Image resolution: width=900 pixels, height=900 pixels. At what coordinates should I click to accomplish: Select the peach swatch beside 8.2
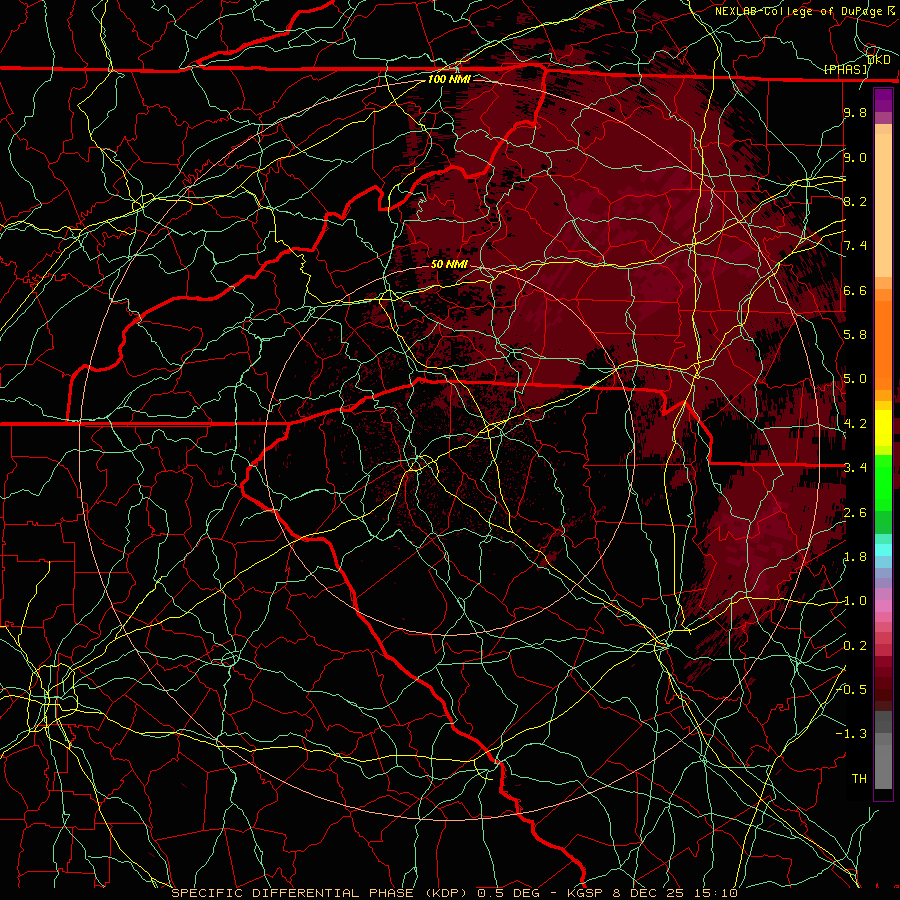[x=883, y=205]
